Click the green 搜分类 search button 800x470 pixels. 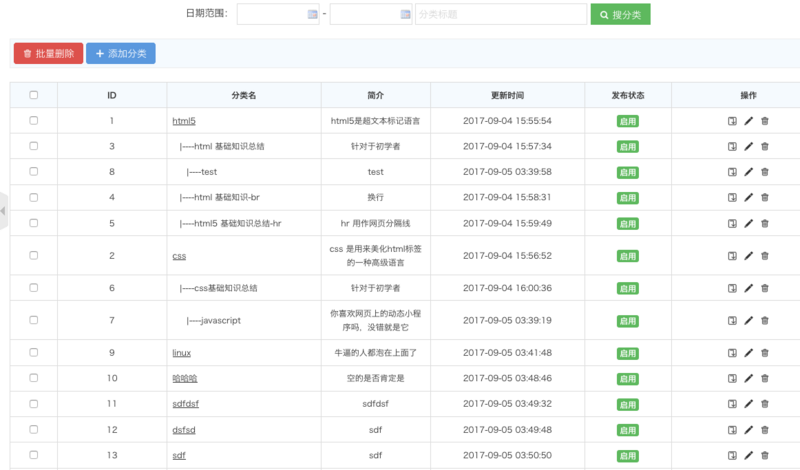tap(620, 14)
